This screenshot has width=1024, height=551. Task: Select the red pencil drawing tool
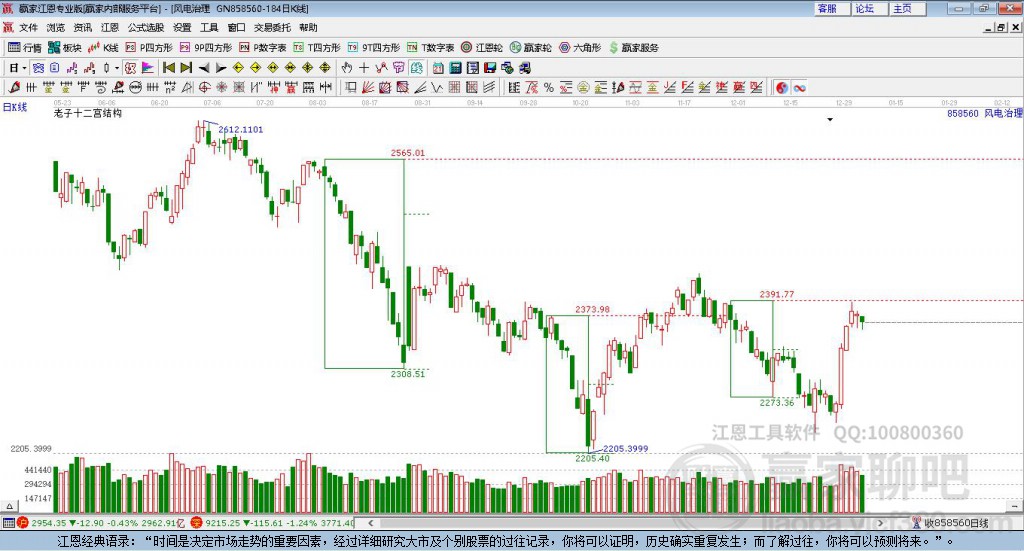coord(14,87)
